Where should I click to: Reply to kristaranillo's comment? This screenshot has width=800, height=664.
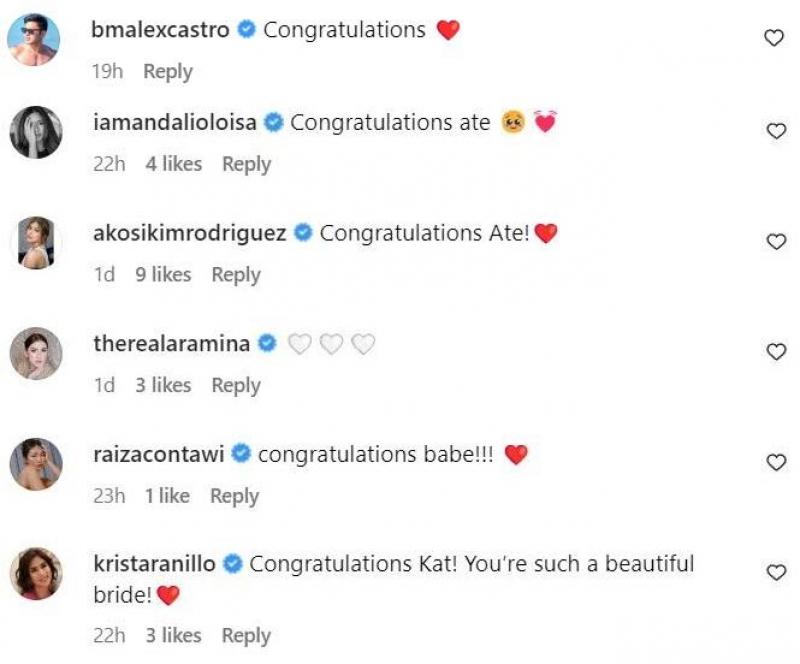[x=246, y=635]
